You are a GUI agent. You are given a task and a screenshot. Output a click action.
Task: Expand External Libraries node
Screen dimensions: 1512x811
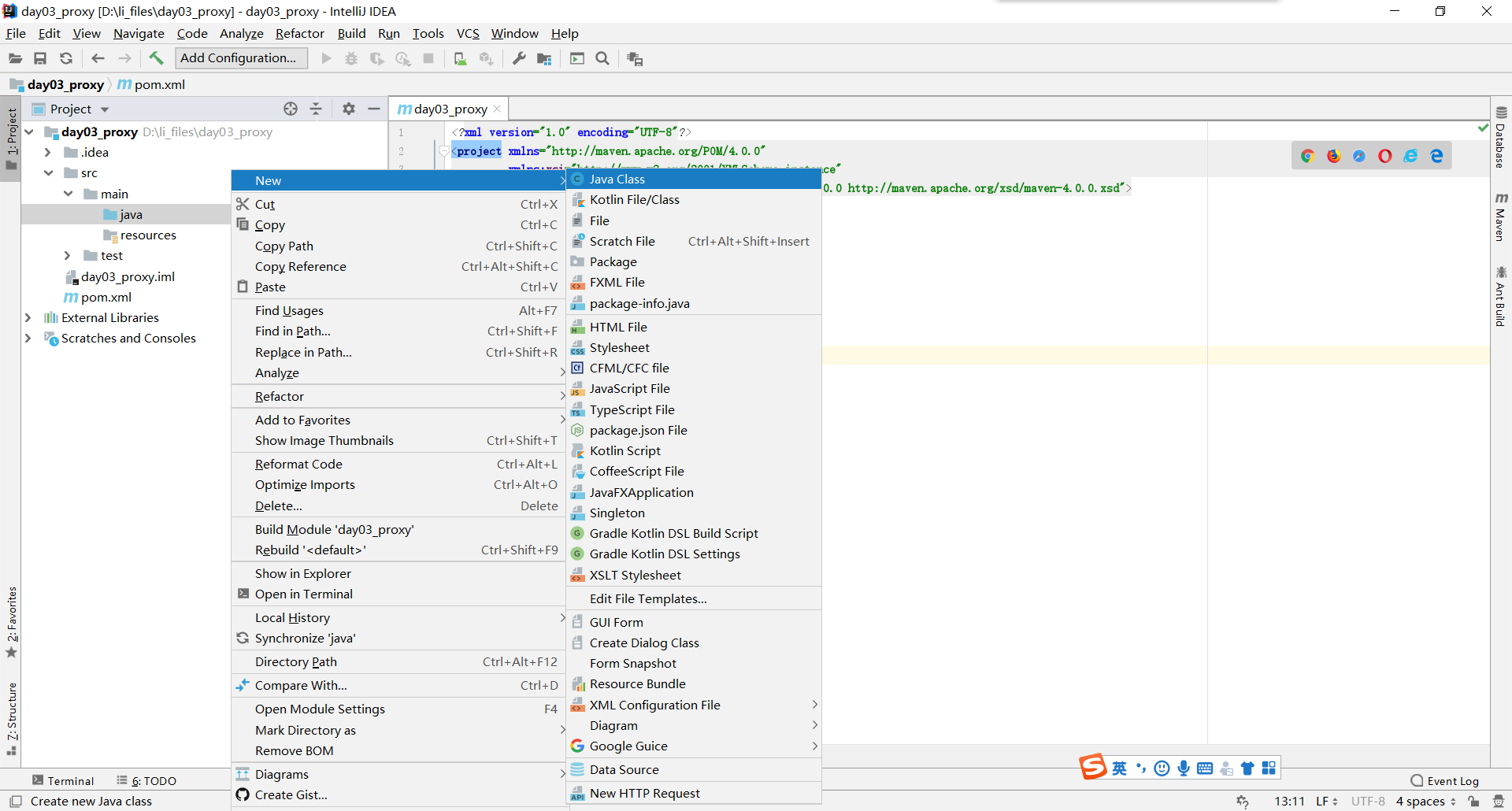[x=28, y=317]
